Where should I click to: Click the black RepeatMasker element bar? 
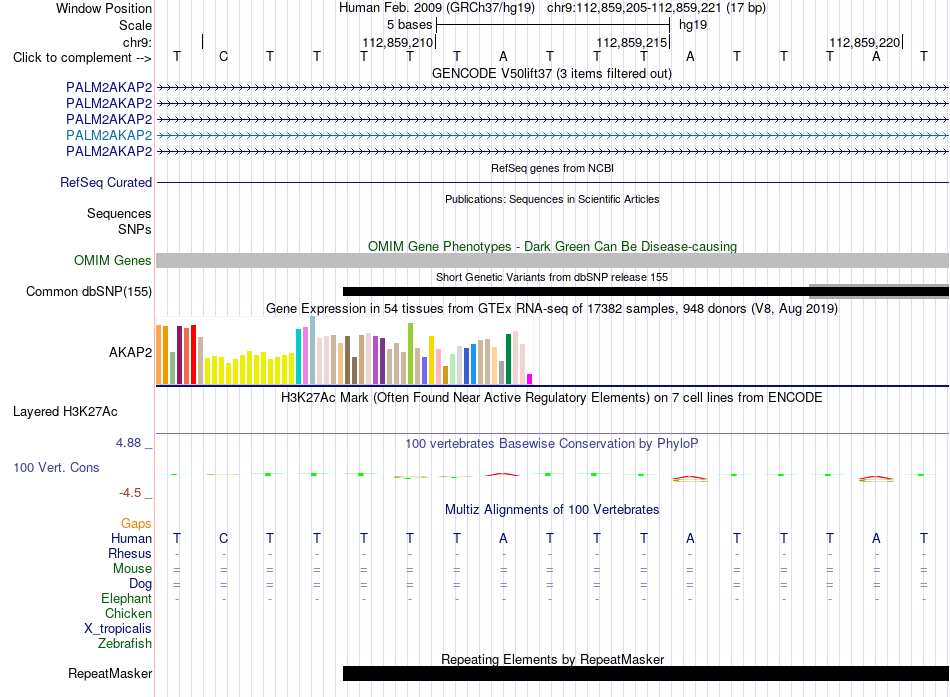(646, 673)
